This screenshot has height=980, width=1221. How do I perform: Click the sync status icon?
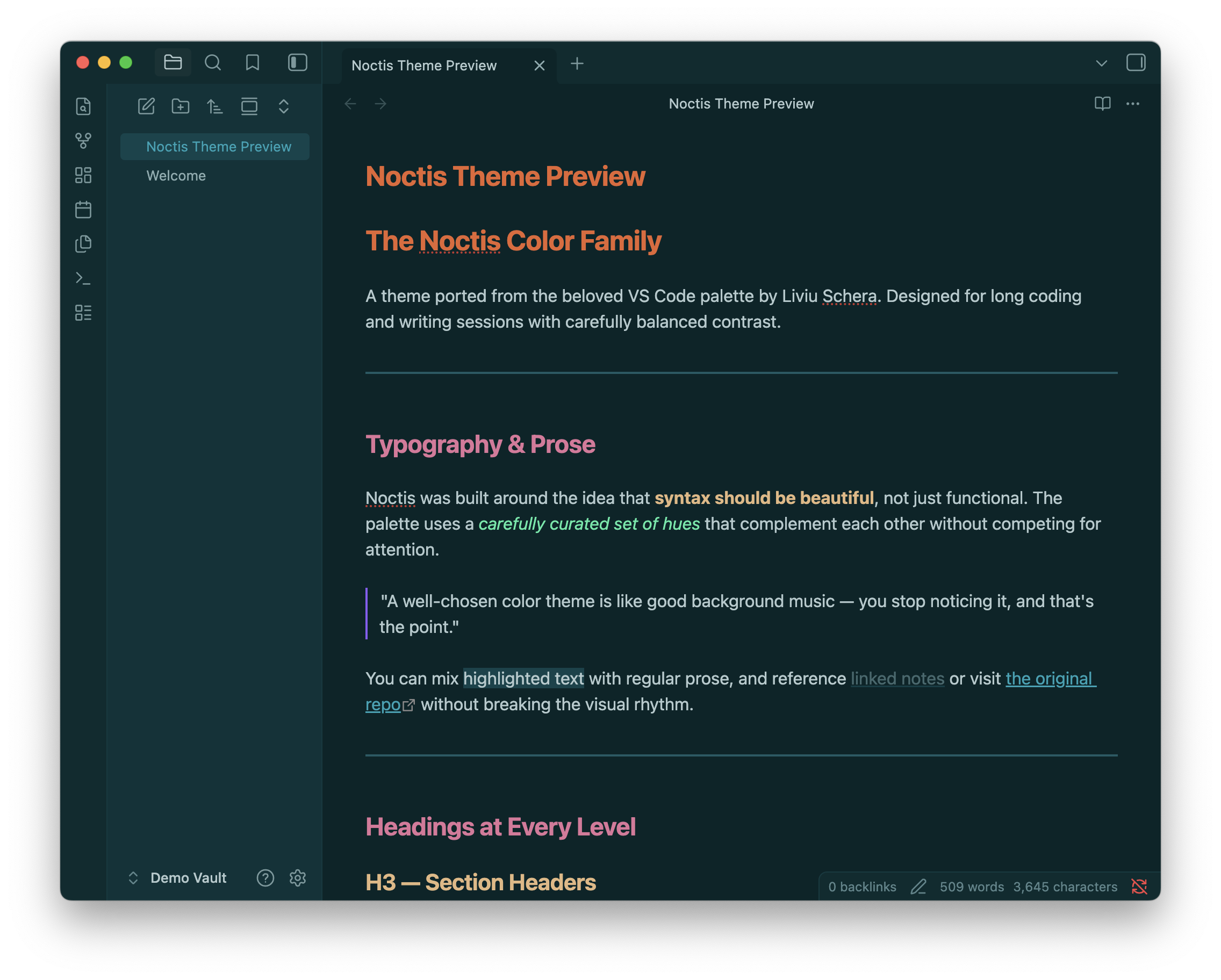pyautogui.click(x=1138, y=887)
